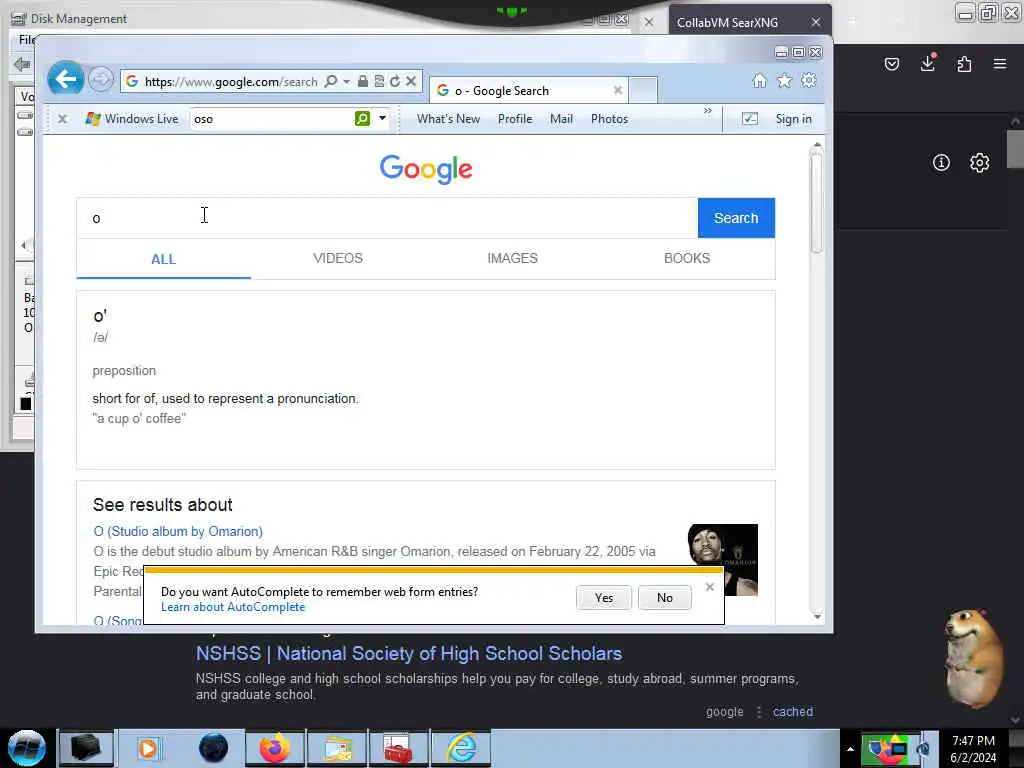Open Firefox extensions puzzle icon
Image resolution: width=1024 pixels, height=768 pixels.
964,64
